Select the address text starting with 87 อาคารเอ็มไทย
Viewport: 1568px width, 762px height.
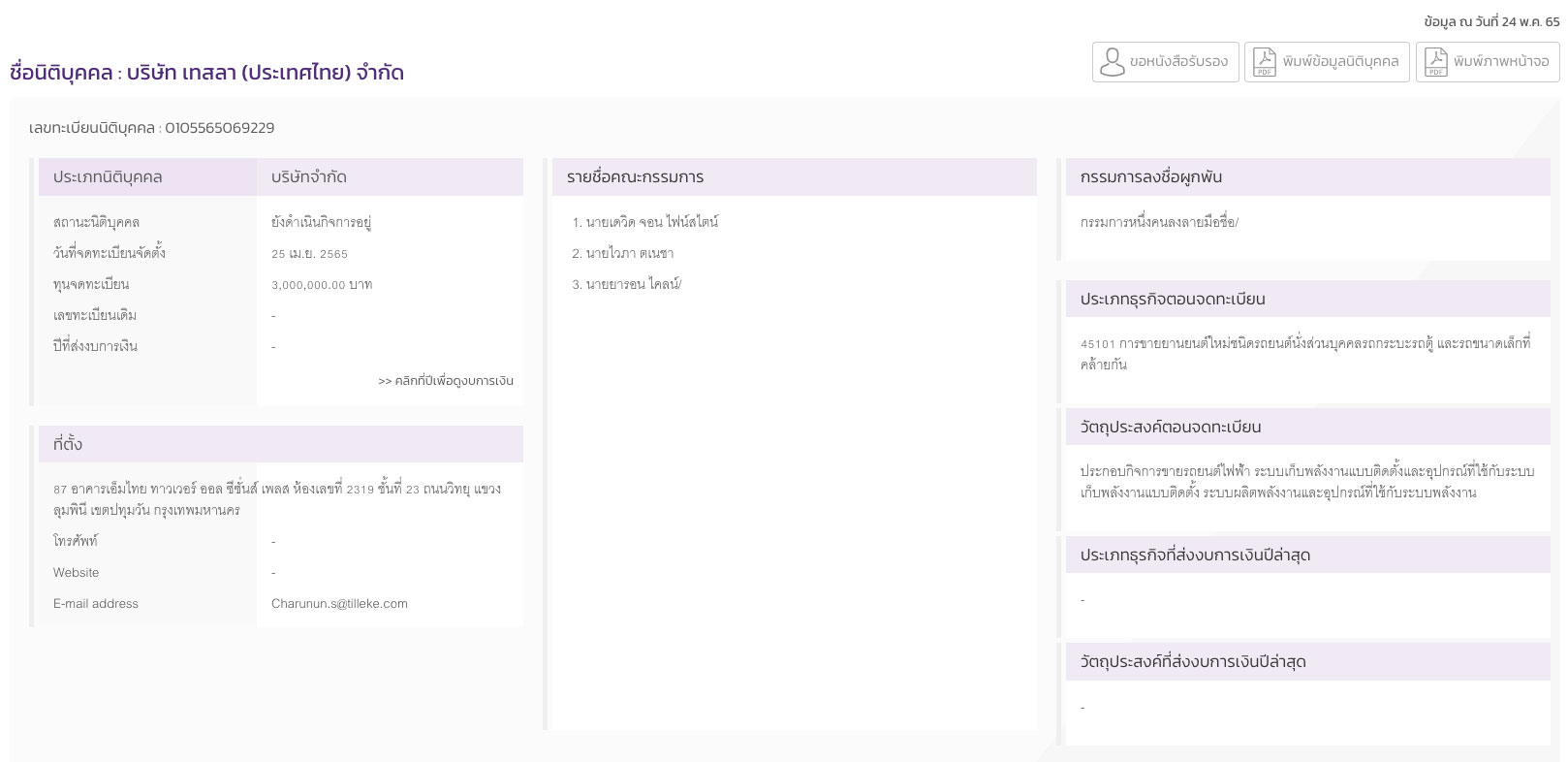click(277, 499)
